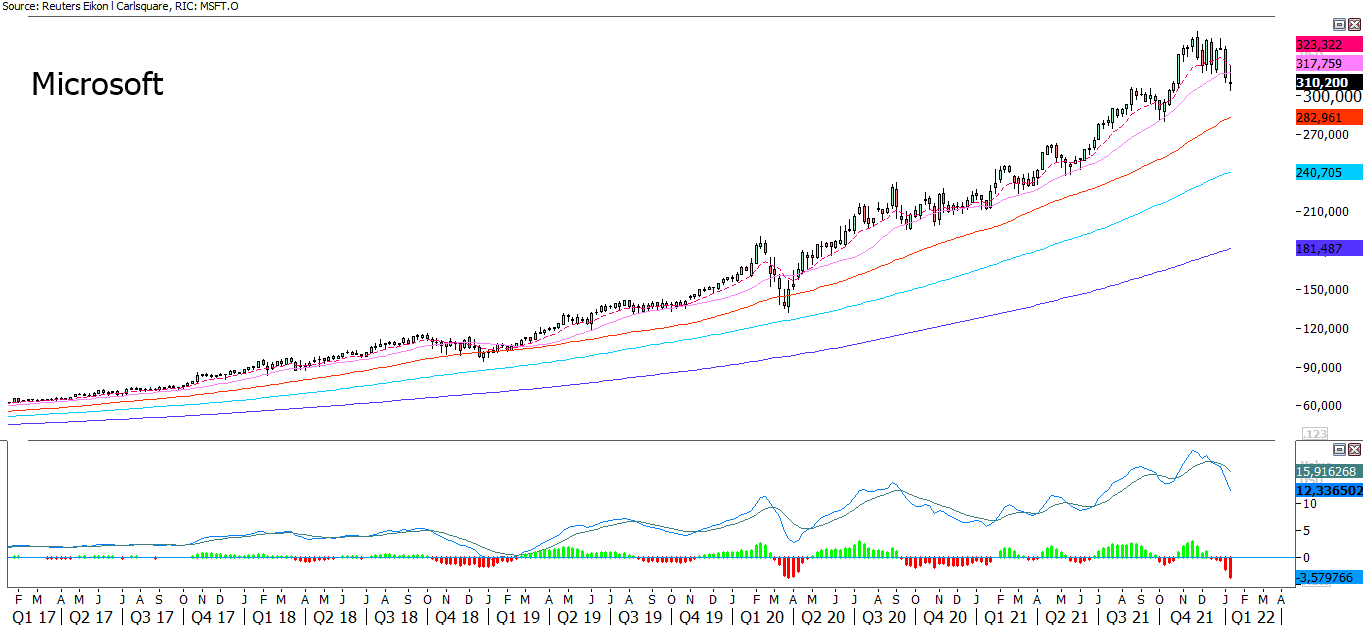Select the -3,579766 histogram value label

(1328, 577)
